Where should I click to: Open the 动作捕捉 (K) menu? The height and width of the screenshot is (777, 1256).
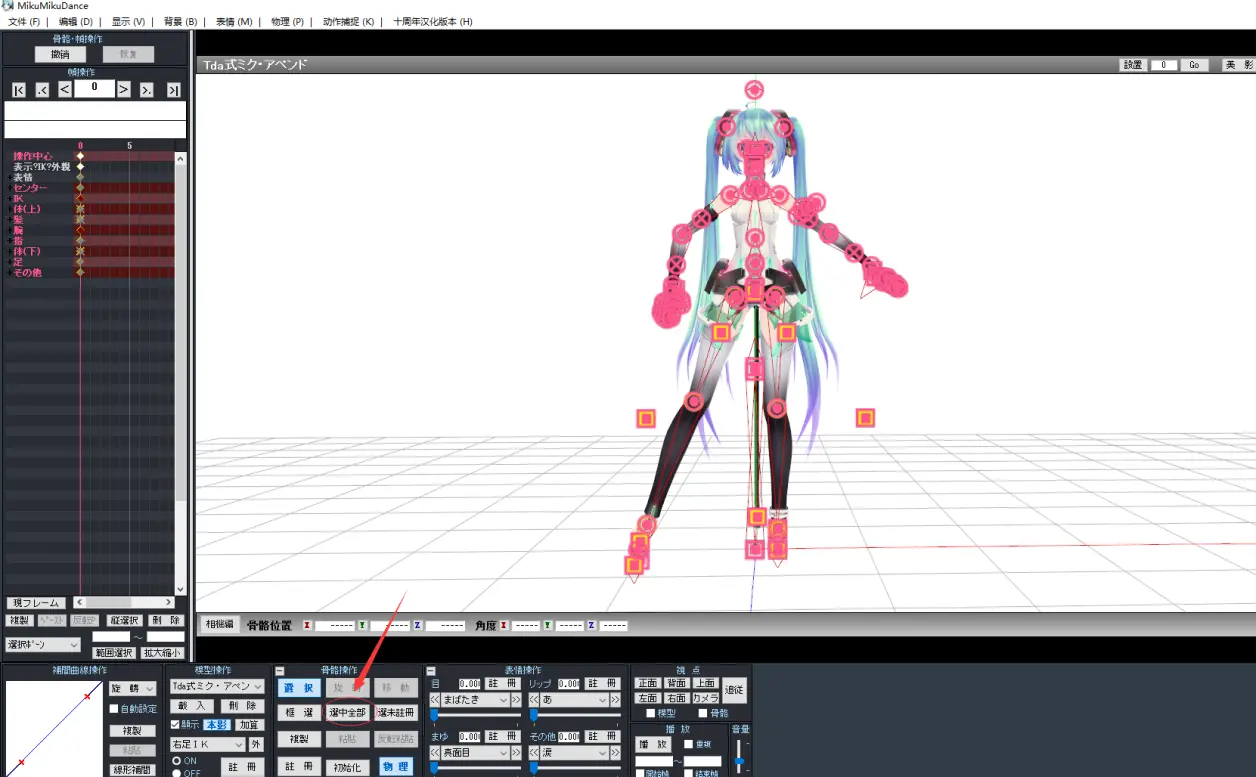[x=348, y=21]
